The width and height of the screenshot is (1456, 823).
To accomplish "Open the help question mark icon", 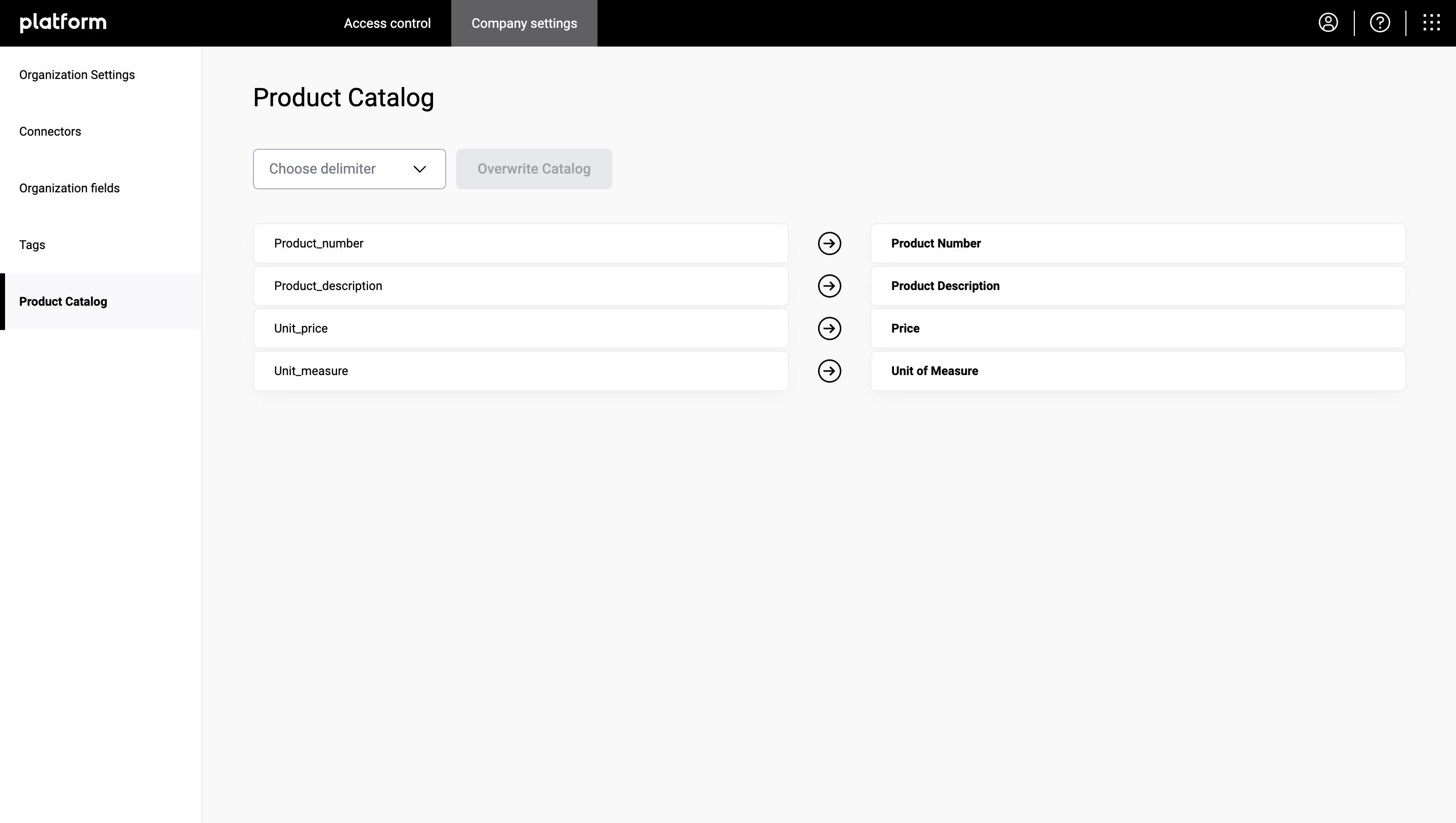I will [x=1380, y=23].
